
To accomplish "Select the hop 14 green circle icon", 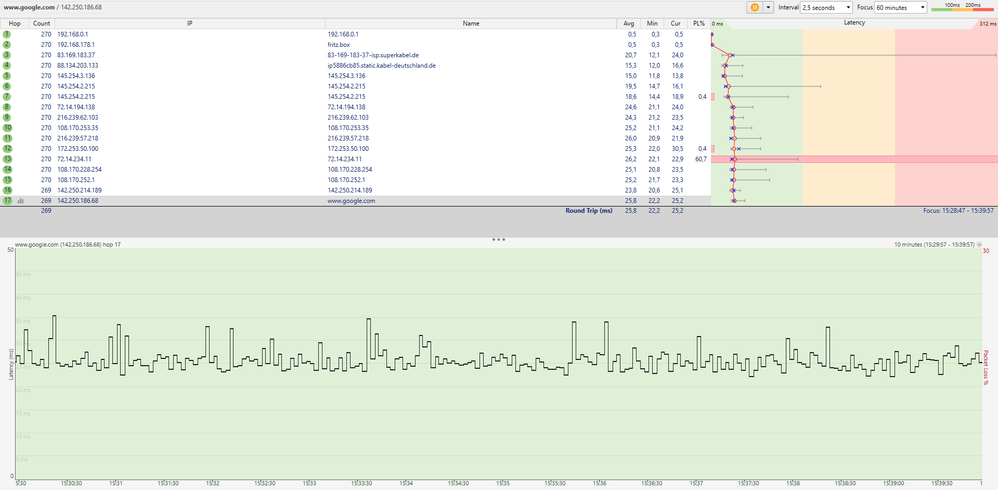I will click(x=7, y=169).
